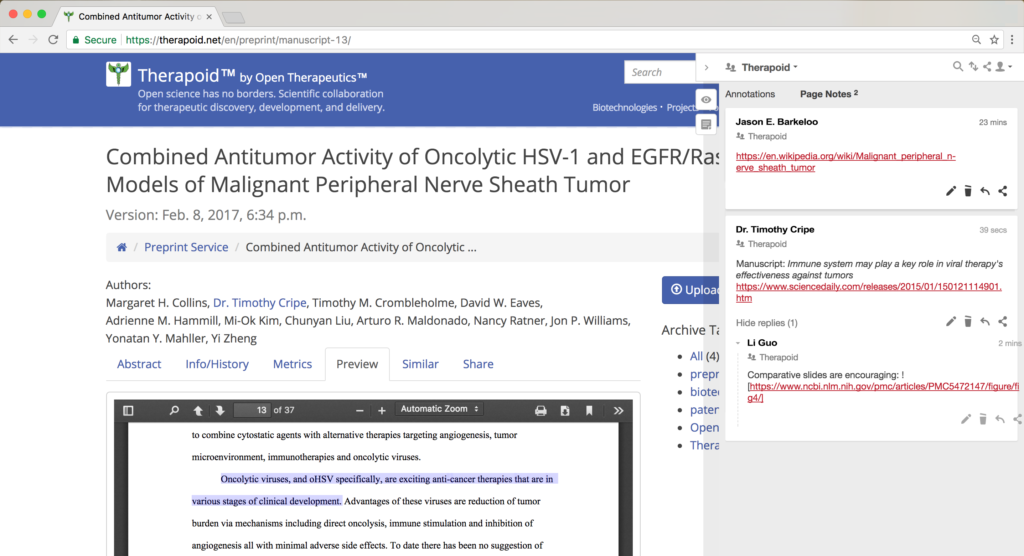
Task: Go to home via breadcrumb house icon
Action: 121,247
